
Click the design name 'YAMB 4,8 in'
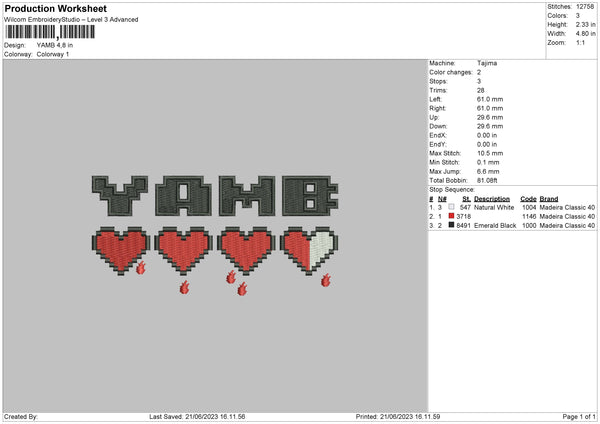point(55,45)
